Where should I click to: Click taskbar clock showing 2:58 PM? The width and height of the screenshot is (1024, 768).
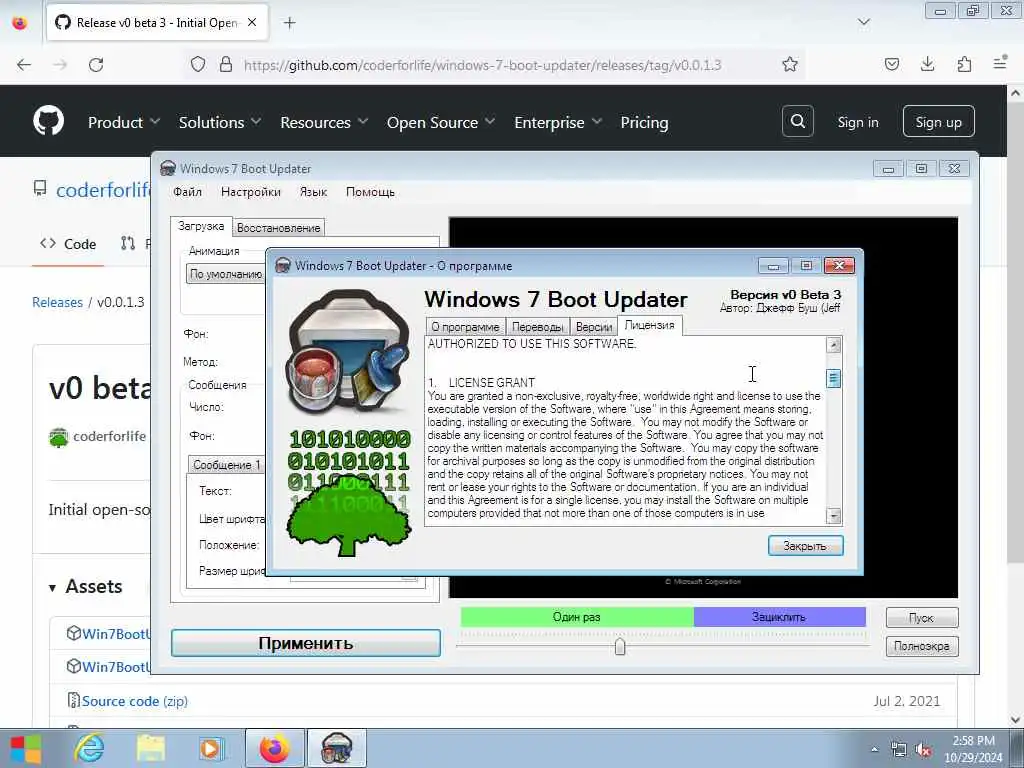click(973, 749)
